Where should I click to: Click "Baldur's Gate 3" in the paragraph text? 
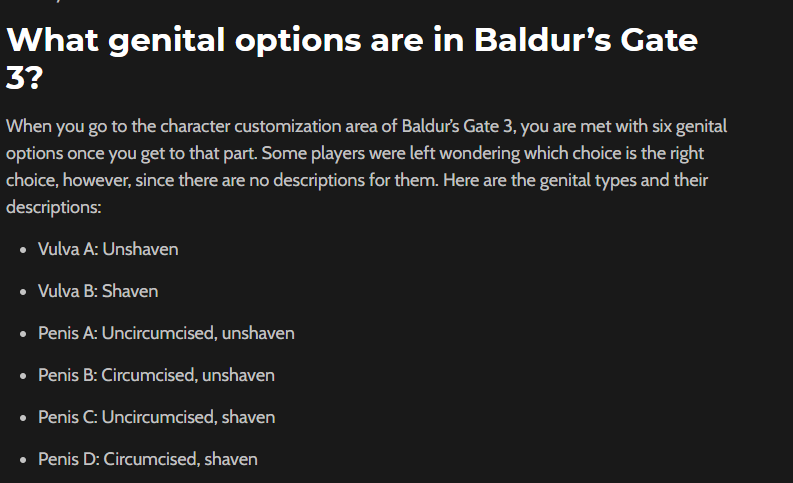pos(457,127)
